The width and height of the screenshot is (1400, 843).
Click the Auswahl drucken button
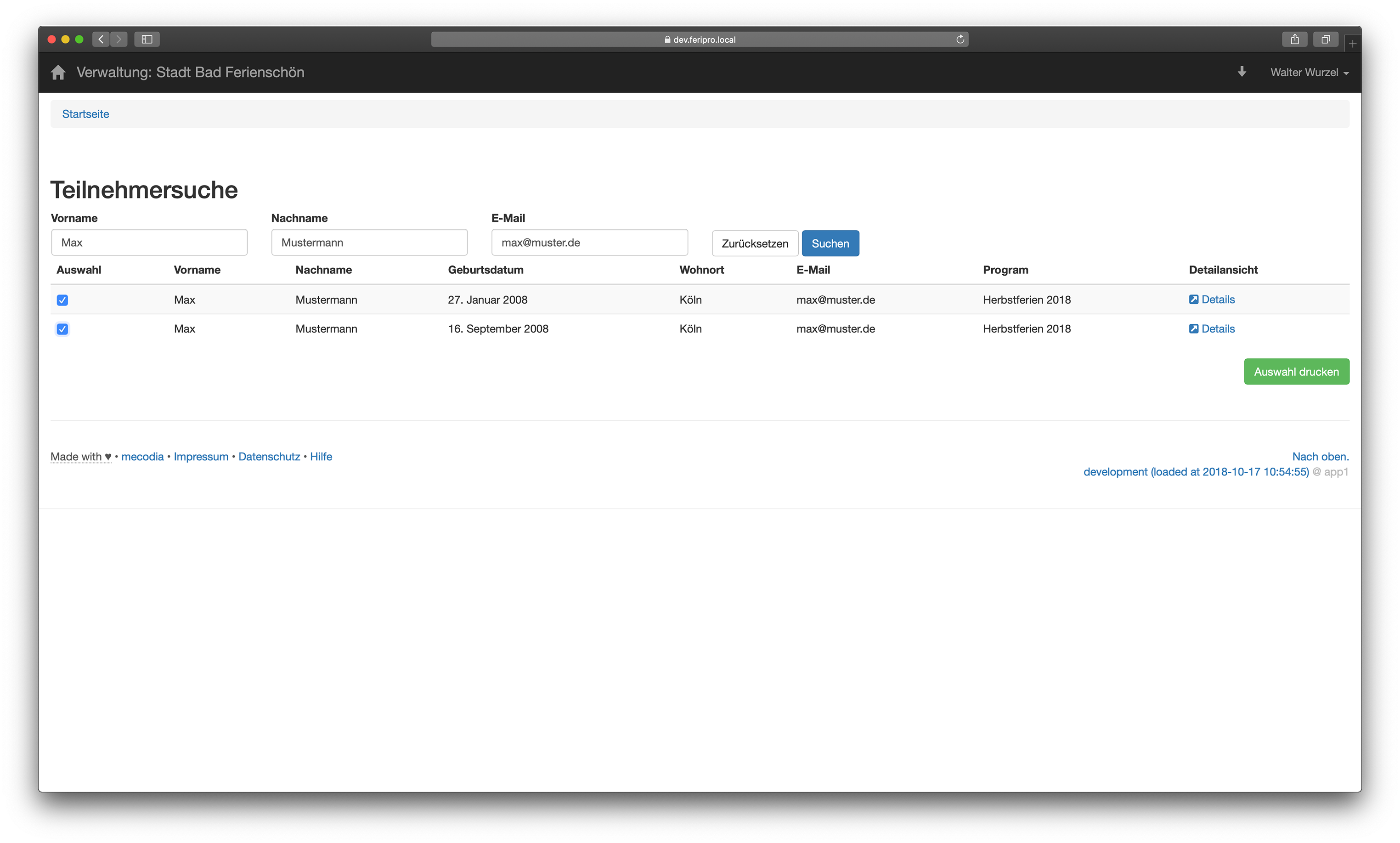(1296, 372)
